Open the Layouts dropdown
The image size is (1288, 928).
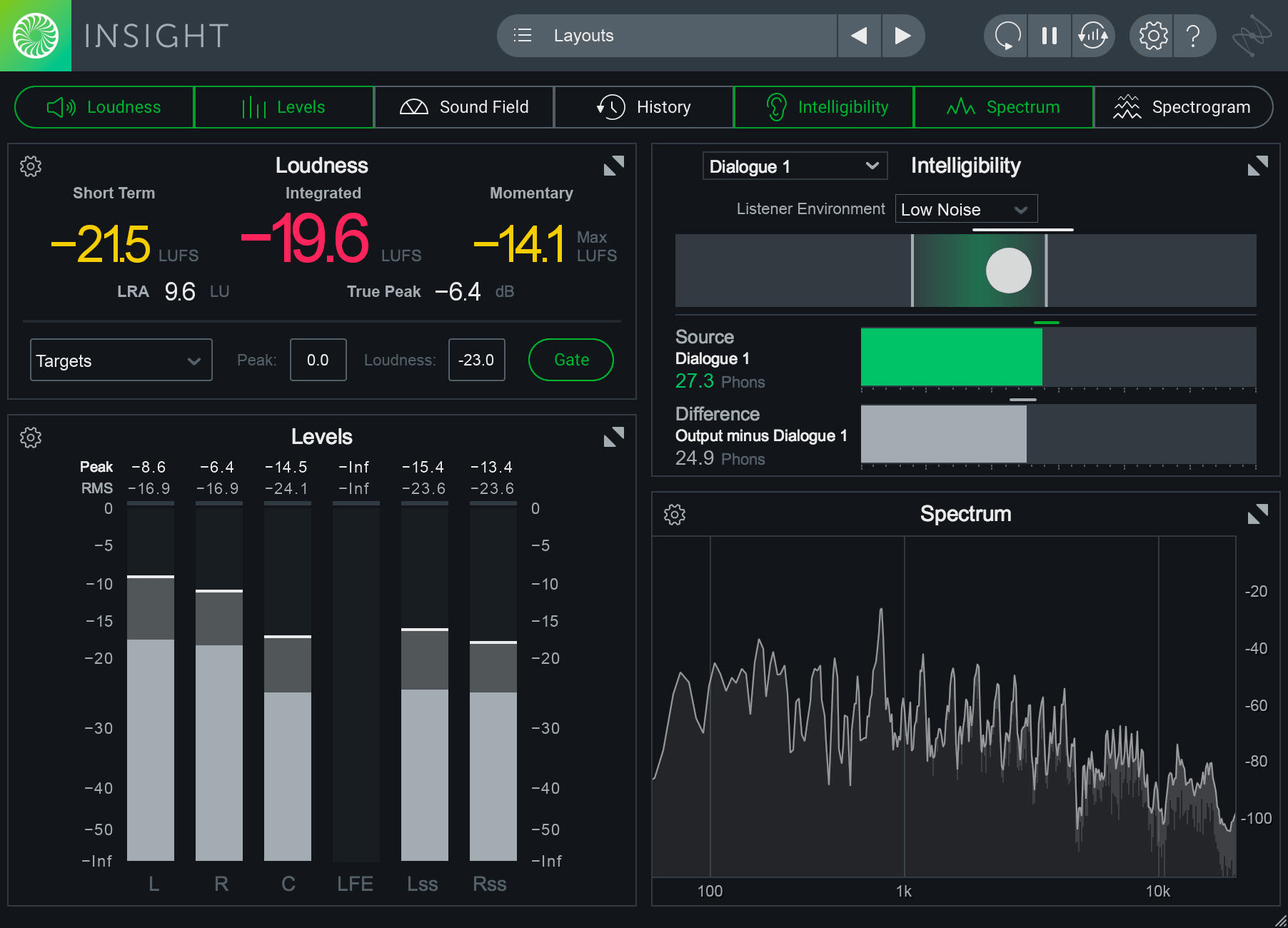668,35
